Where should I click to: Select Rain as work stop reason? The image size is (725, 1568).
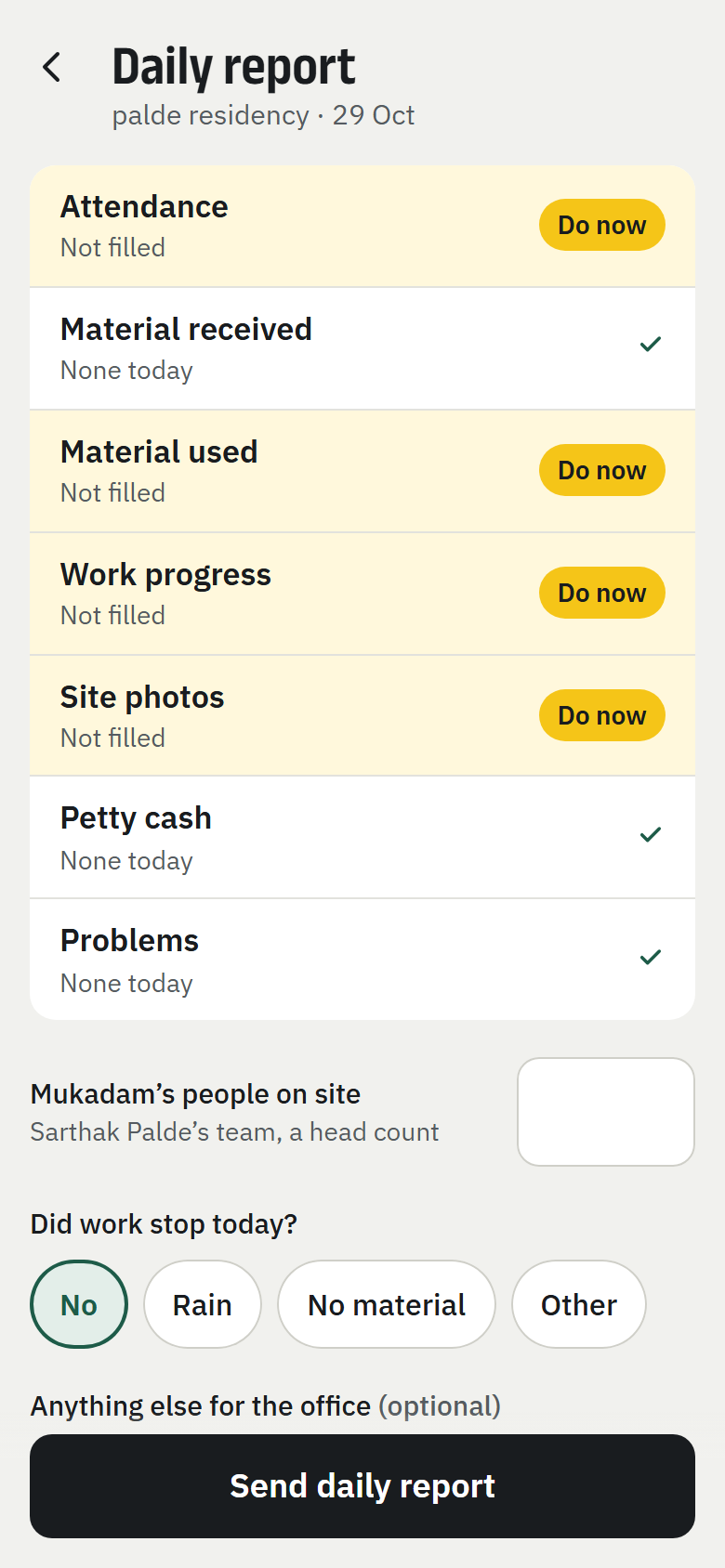[x=203, y=1304]
